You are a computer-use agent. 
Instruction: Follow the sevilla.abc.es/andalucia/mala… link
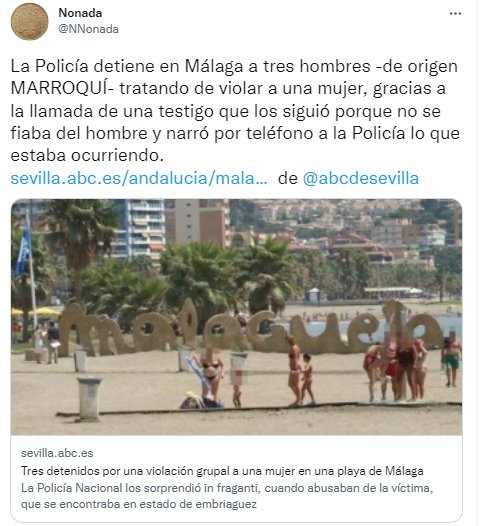click(x=139, y=178)
